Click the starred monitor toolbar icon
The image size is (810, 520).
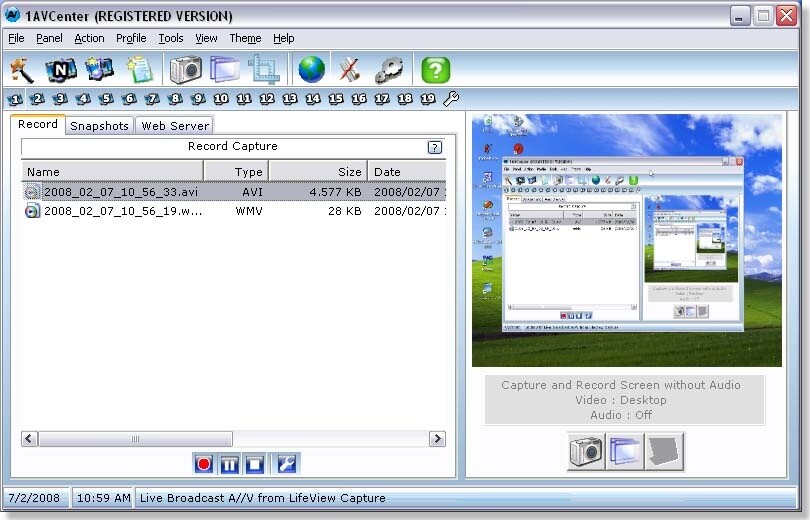100,69
